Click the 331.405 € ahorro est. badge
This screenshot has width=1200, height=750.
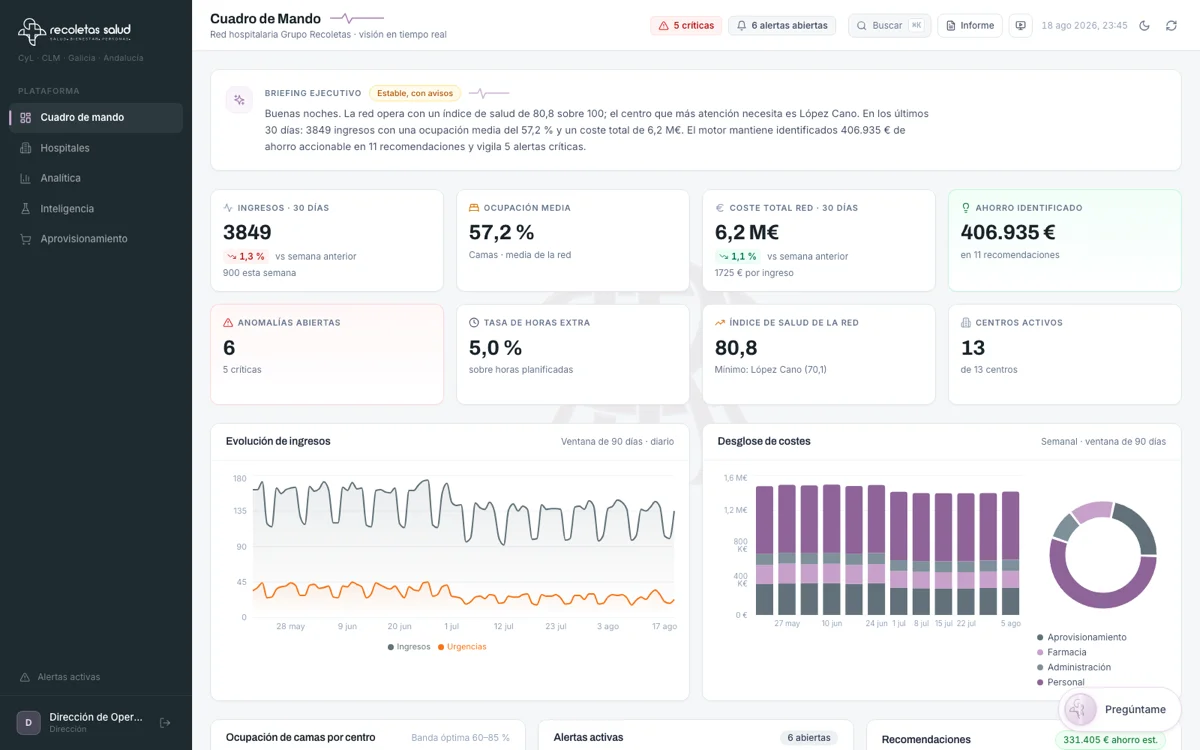(x=1110, y=740)
